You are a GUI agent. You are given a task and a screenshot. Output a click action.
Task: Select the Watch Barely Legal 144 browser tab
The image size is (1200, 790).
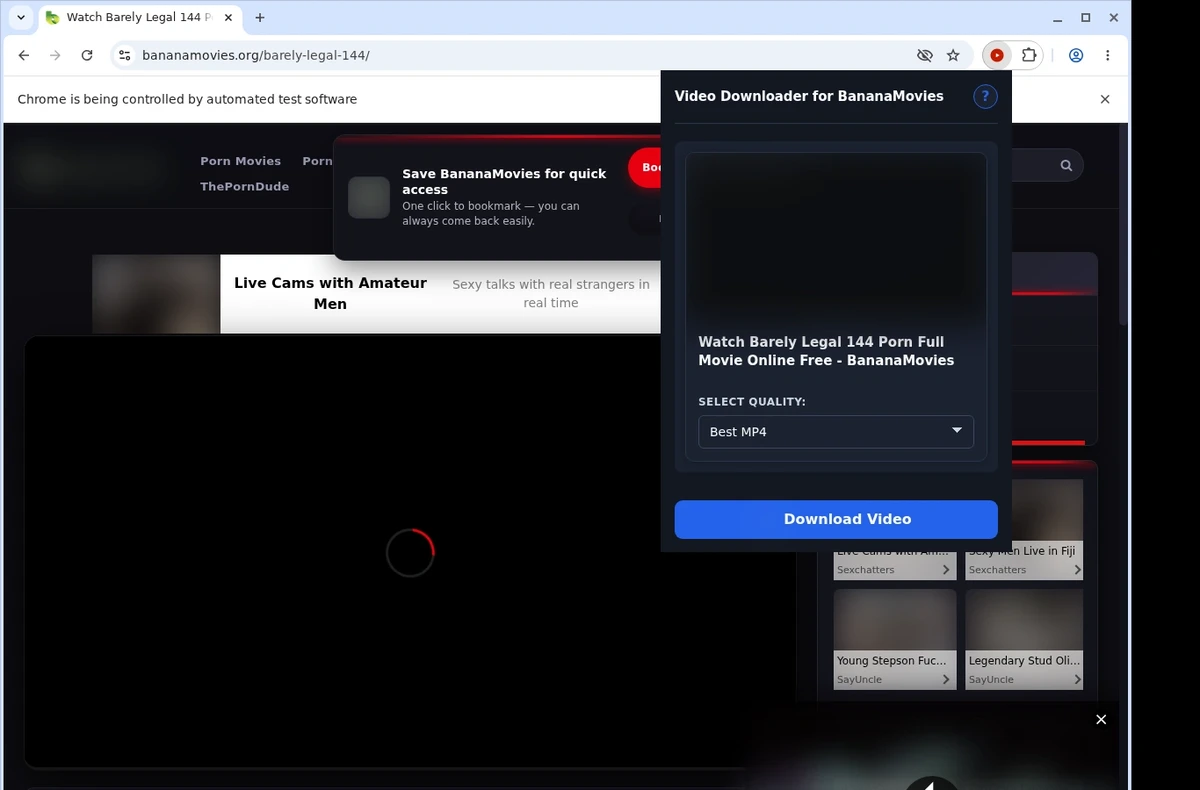point(139,18)
